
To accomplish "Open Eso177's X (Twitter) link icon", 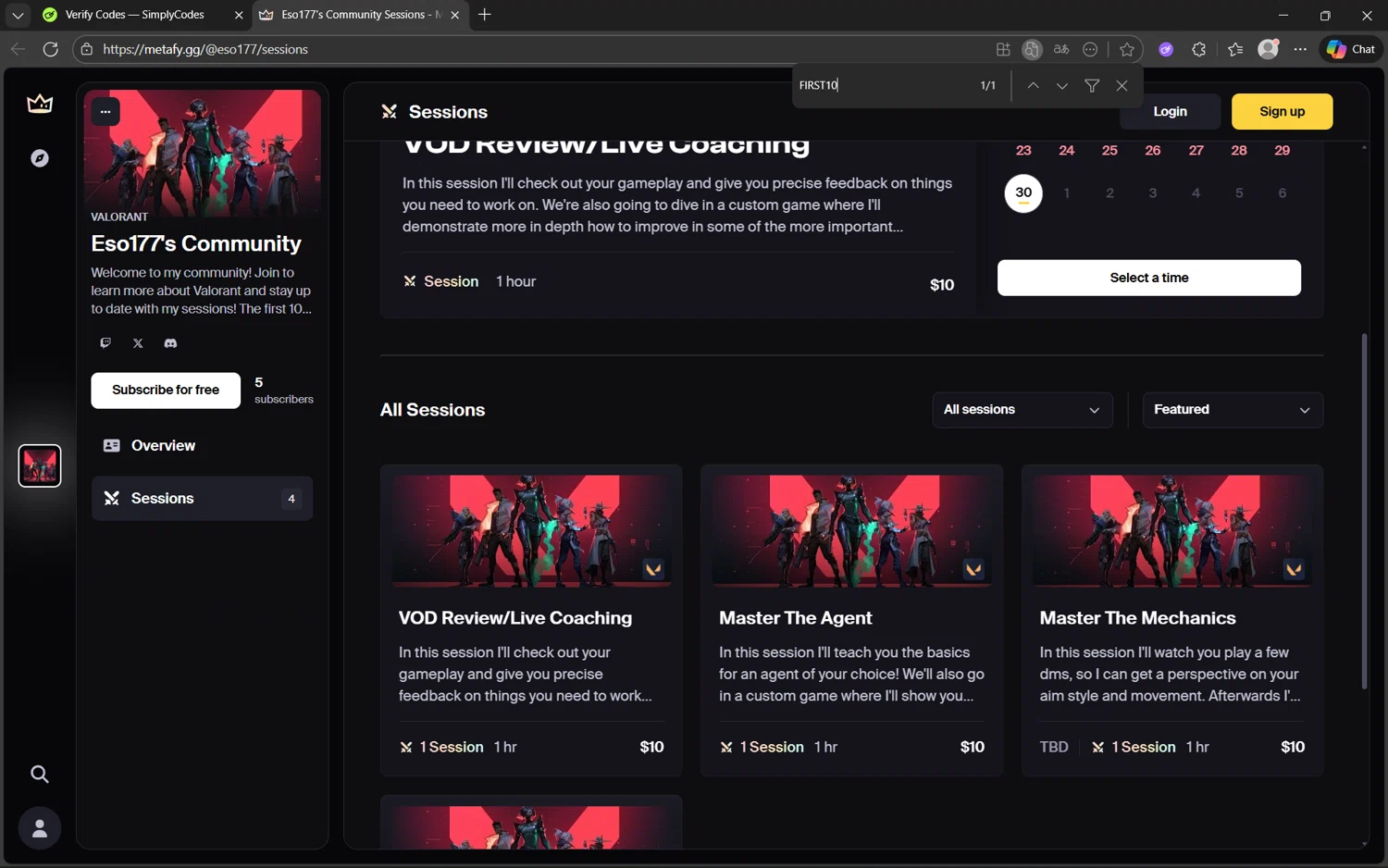I will tap(138, 343).
